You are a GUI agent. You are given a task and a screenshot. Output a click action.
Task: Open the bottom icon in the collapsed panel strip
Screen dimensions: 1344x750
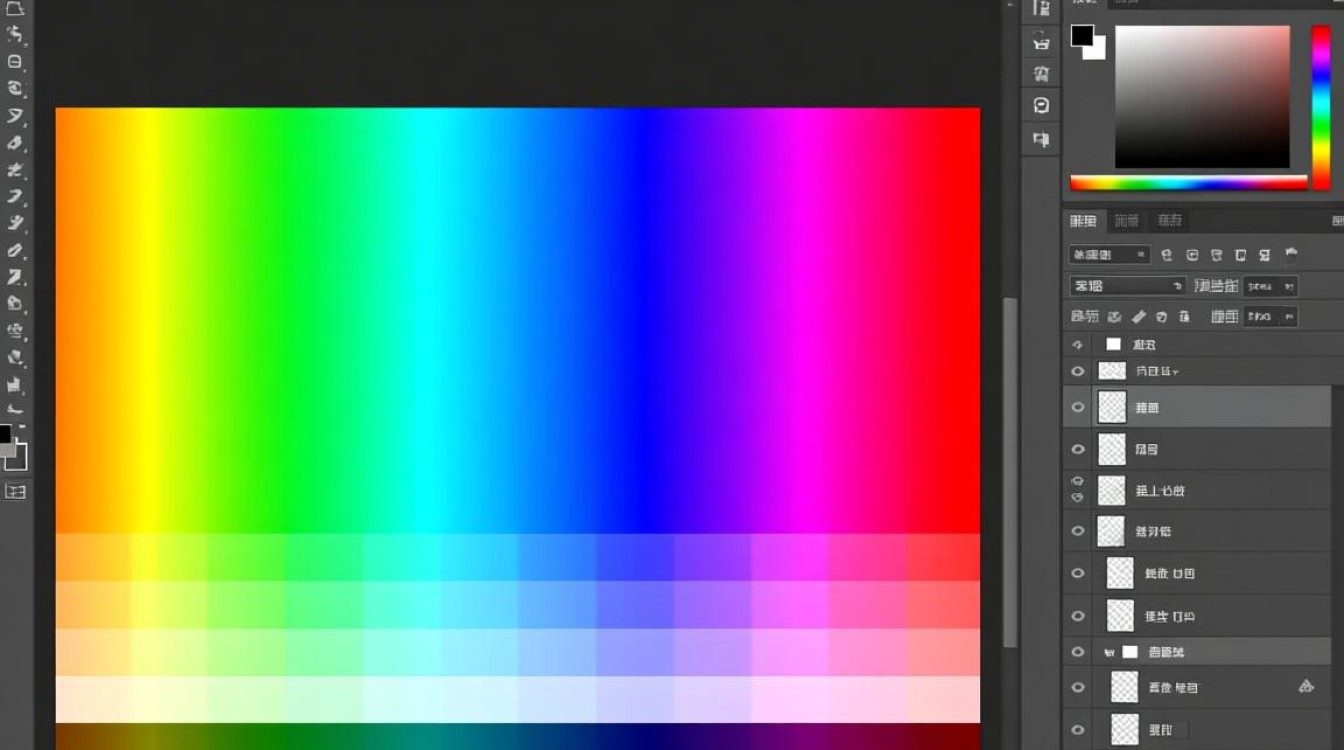point(1042,139)
